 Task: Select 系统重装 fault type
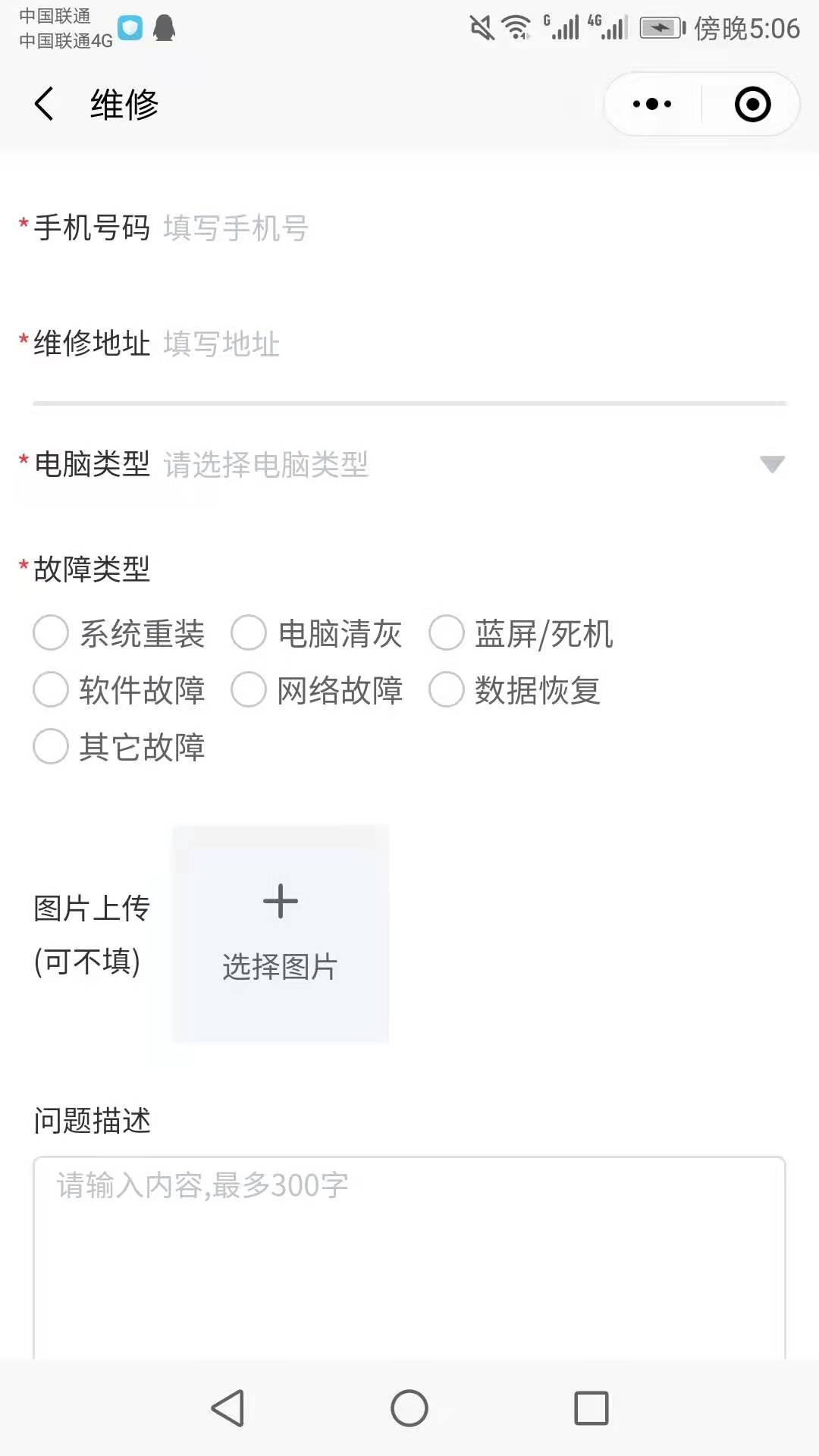(x=51, y=632)
